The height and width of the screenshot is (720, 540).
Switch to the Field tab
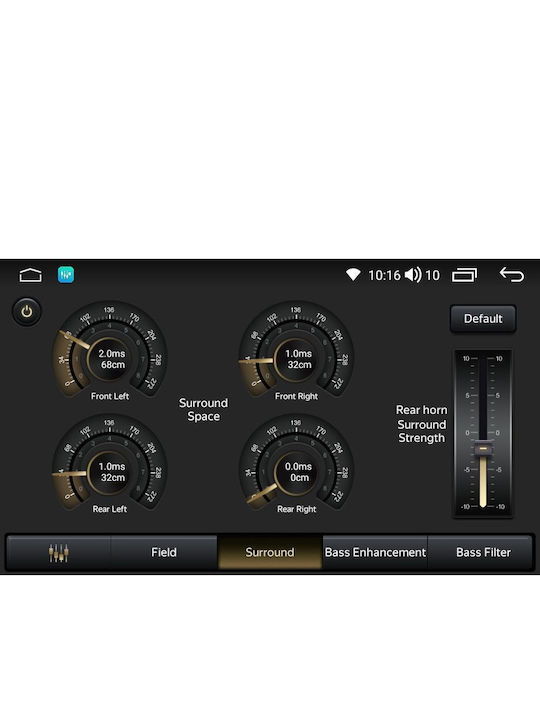[x=164, y=552]
